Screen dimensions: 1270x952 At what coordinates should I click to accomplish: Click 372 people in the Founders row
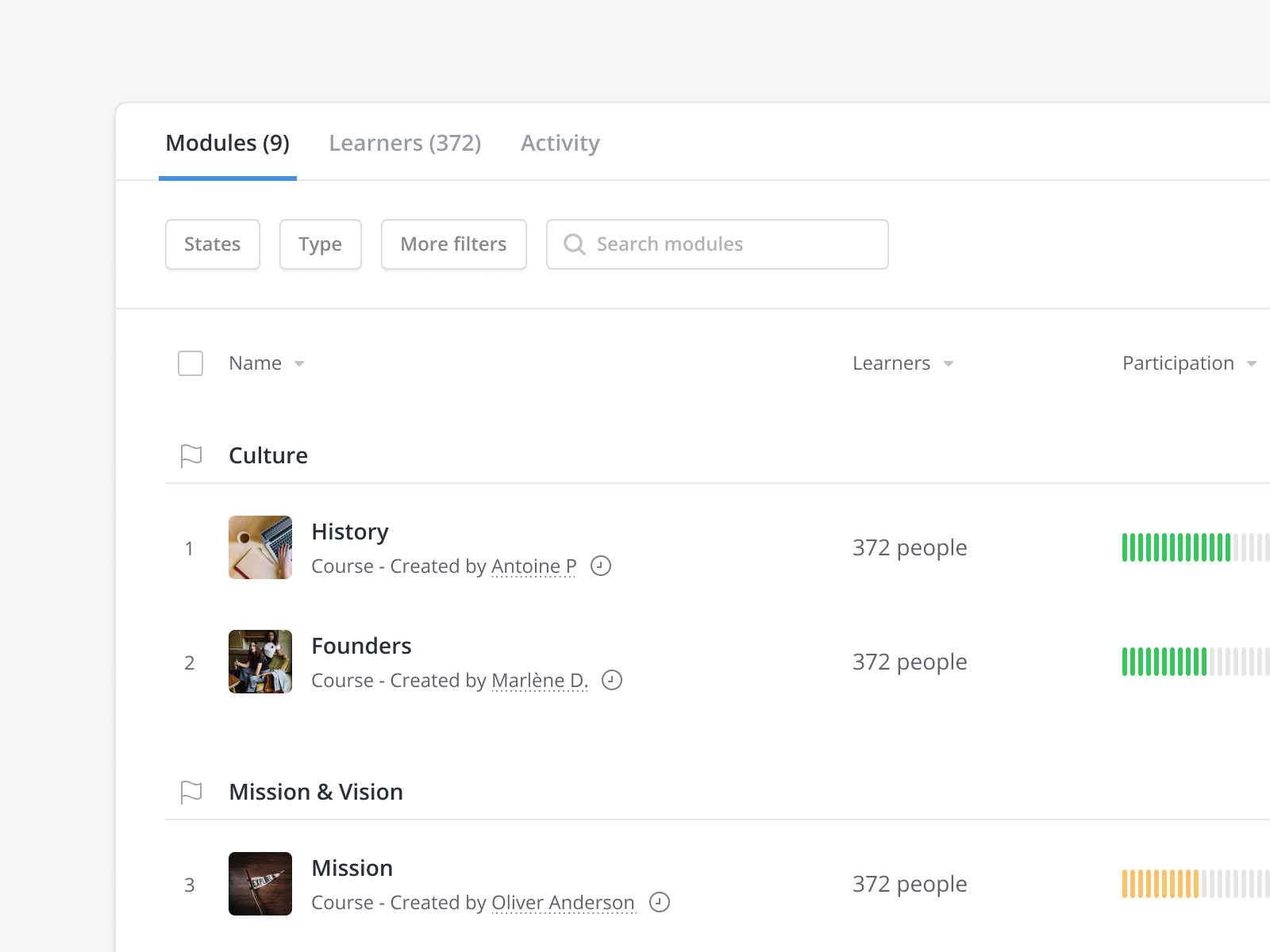pos(910,662)
